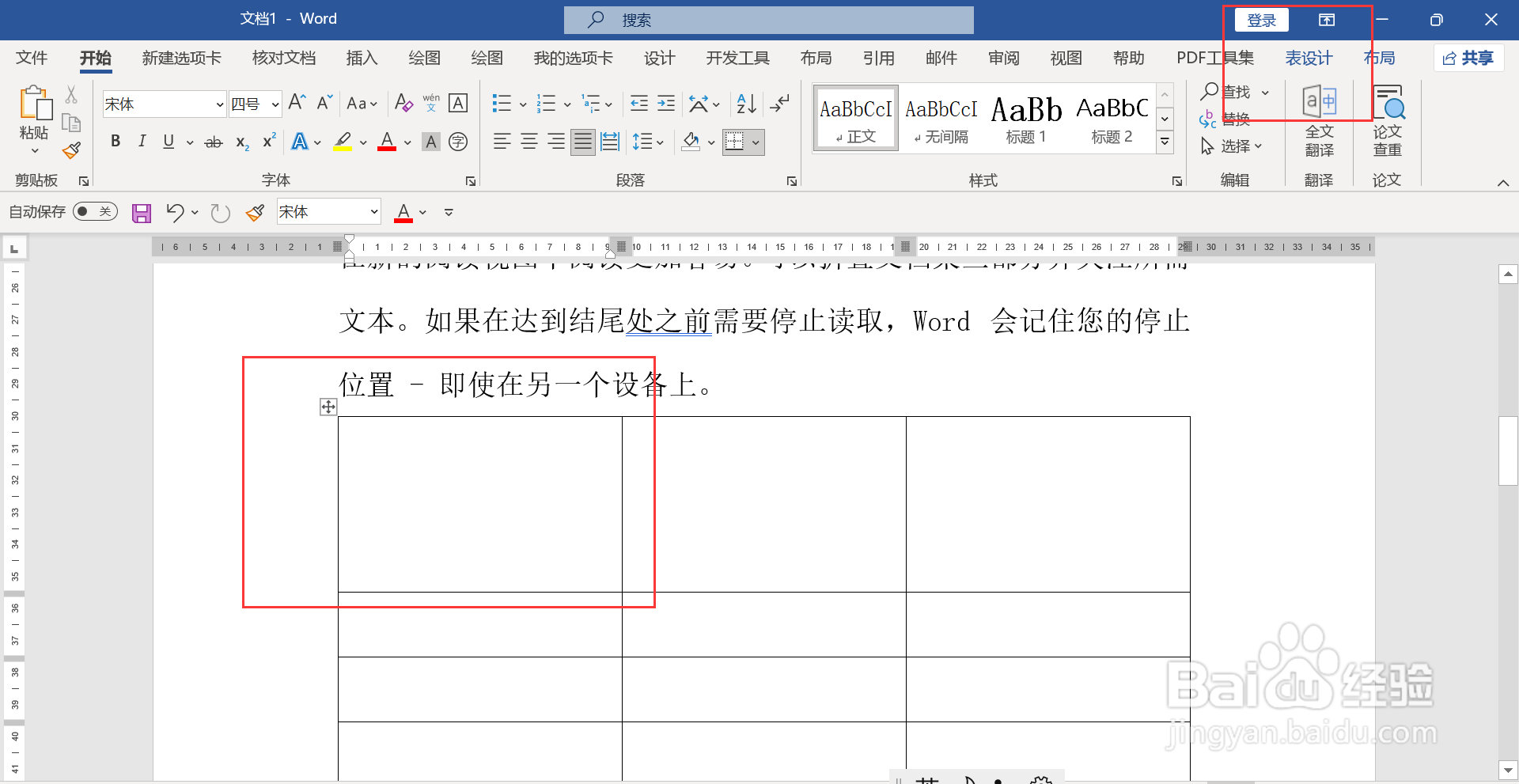This screenshot has width=1519, height=784.
Task: Expand the line spacing dropdown
Action: pos(659,142)
